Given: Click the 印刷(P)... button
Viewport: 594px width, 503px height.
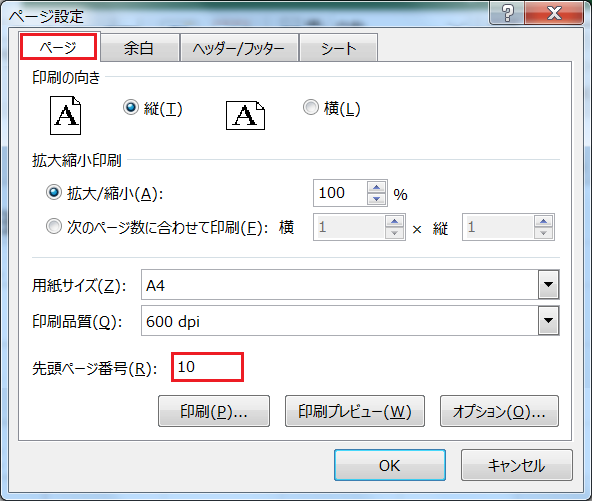Looking at the screenshot, I should (x=214, y=411).
